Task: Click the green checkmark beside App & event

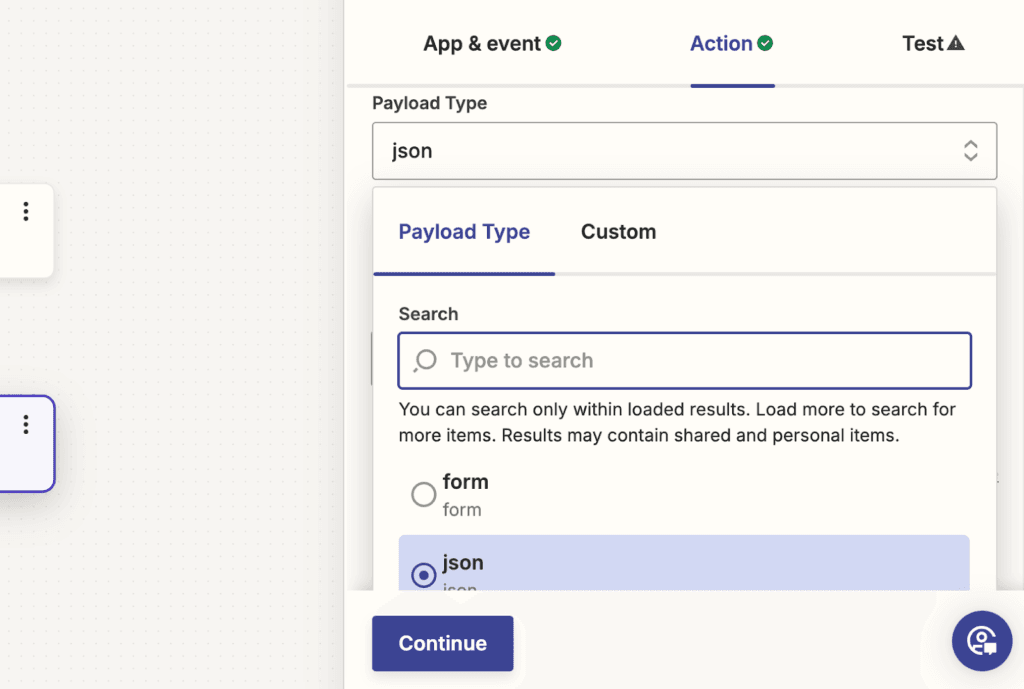Action: coord(553,43)
